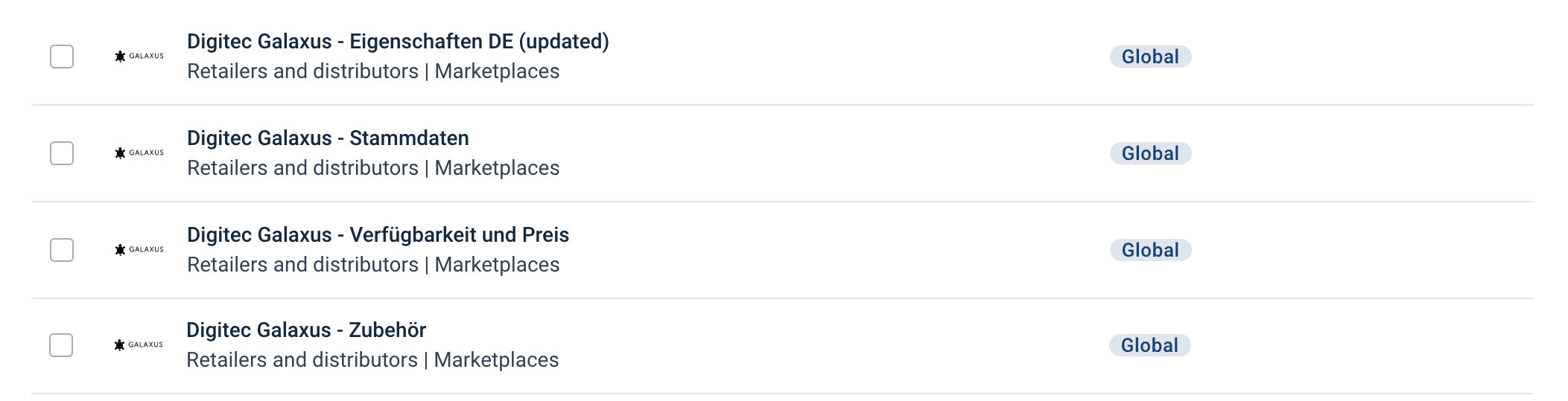Click the Marketplaces subtitle under Verfügbarkeit und Preis
The width and height of the screenshot is (1568, 401).
point(497,265)
